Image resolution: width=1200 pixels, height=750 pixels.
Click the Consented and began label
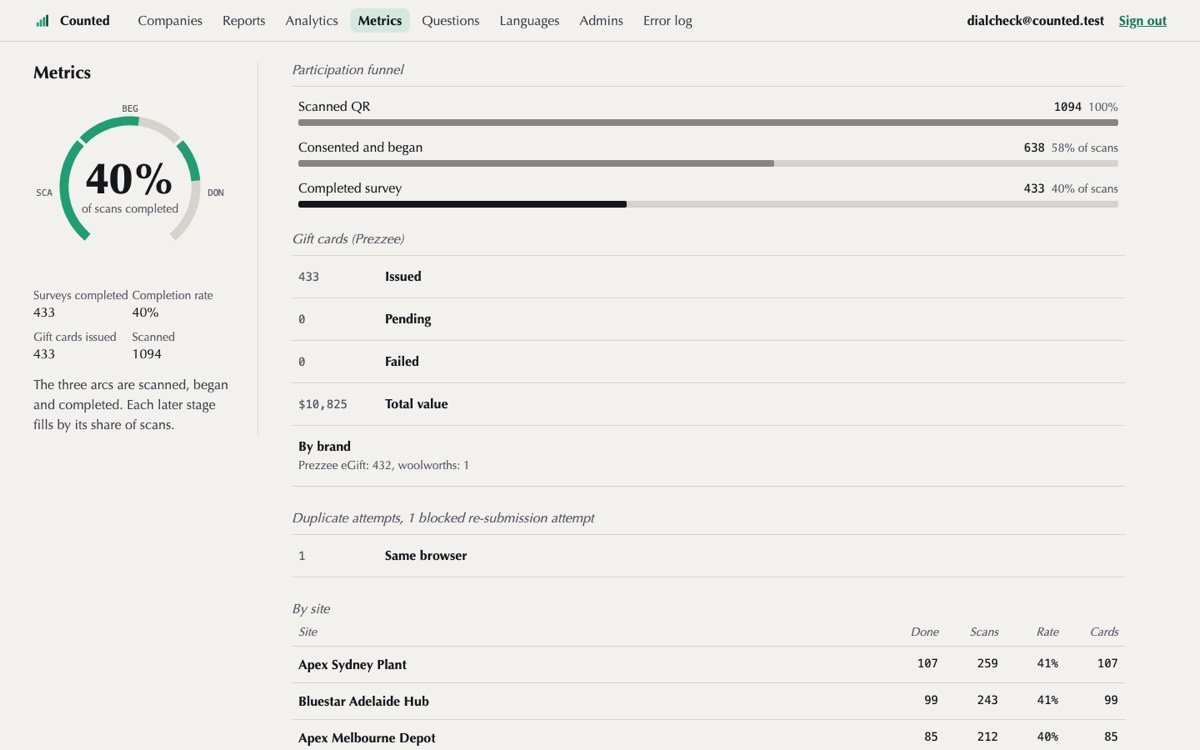[360, 147]
